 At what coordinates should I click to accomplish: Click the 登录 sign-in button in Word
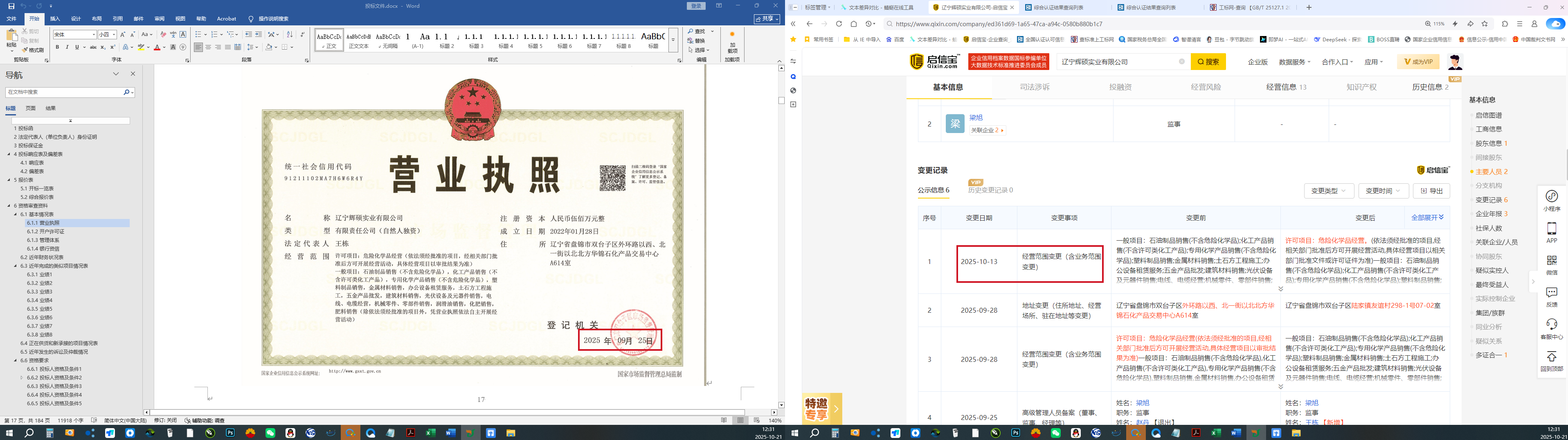[x=696, y=6]
